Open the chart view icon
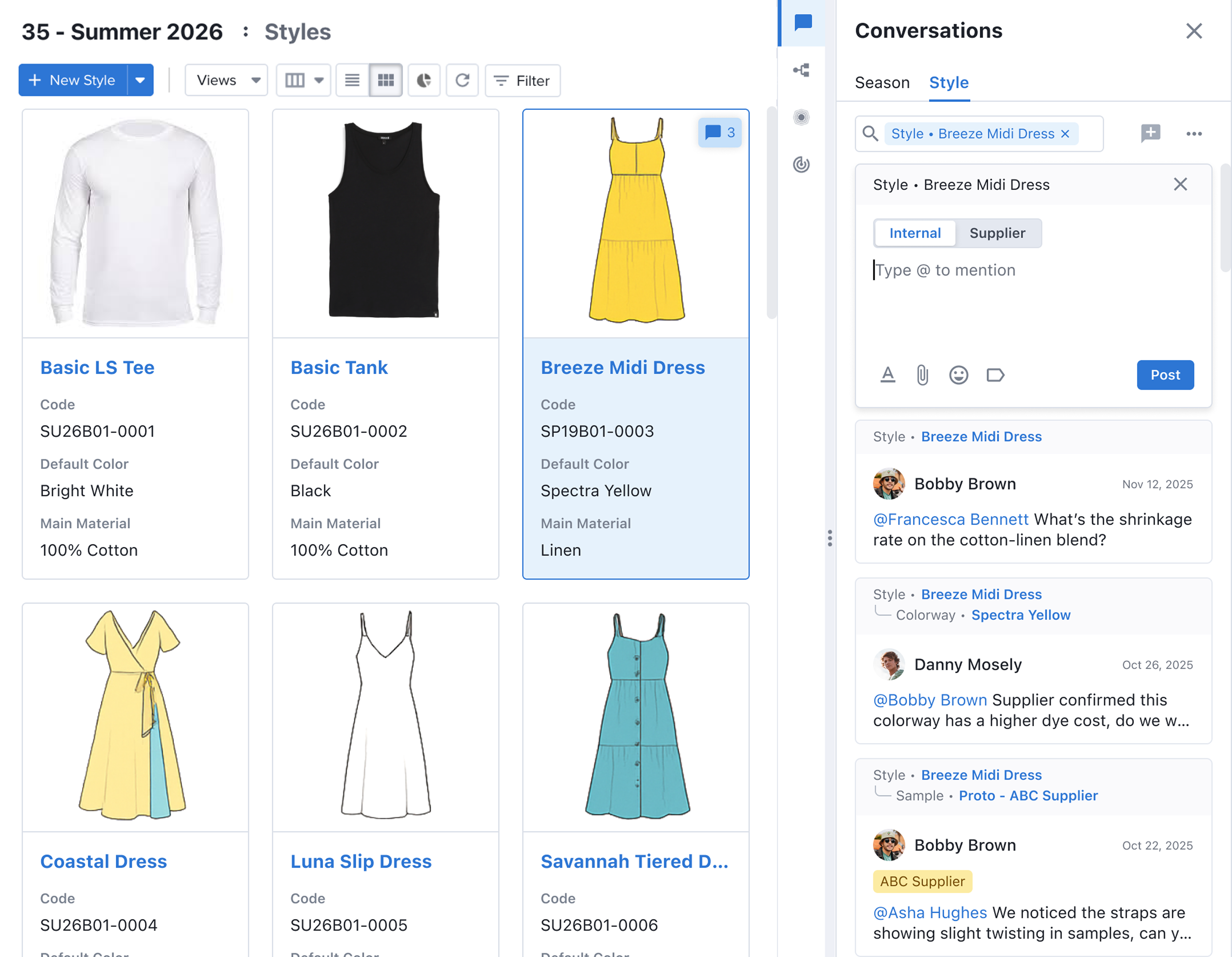Viewport: 1232px width, 957px height. pyautogui.click(x=424, y=81)
